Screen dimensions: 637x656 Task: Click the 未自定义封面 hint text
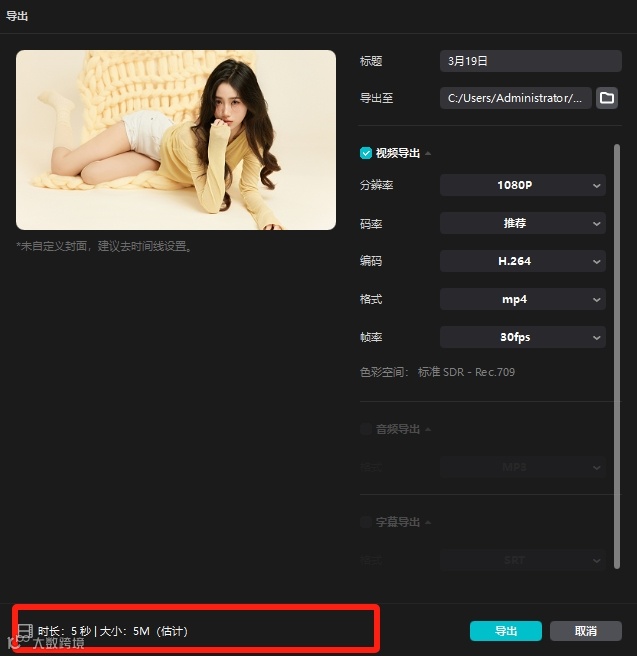[104, 246]
